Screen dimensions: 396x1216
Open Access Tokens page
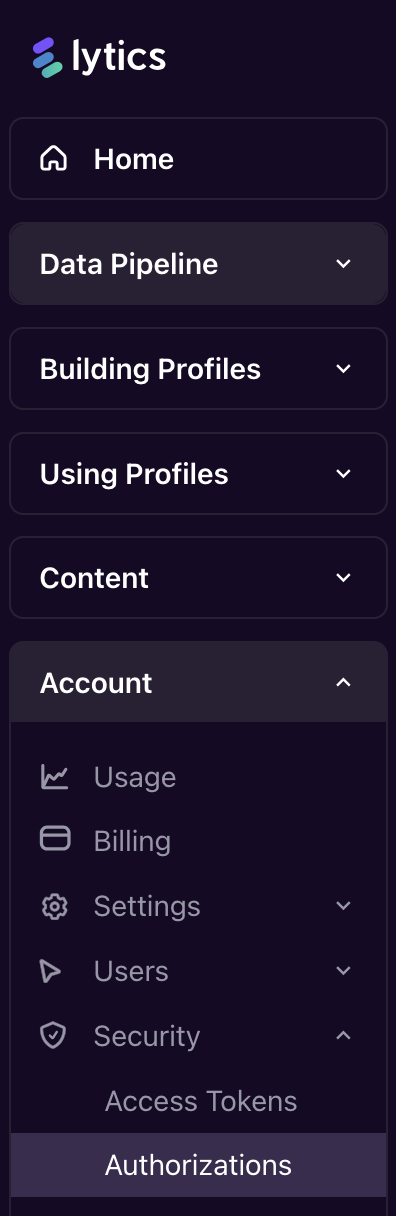pos(201,1101)
